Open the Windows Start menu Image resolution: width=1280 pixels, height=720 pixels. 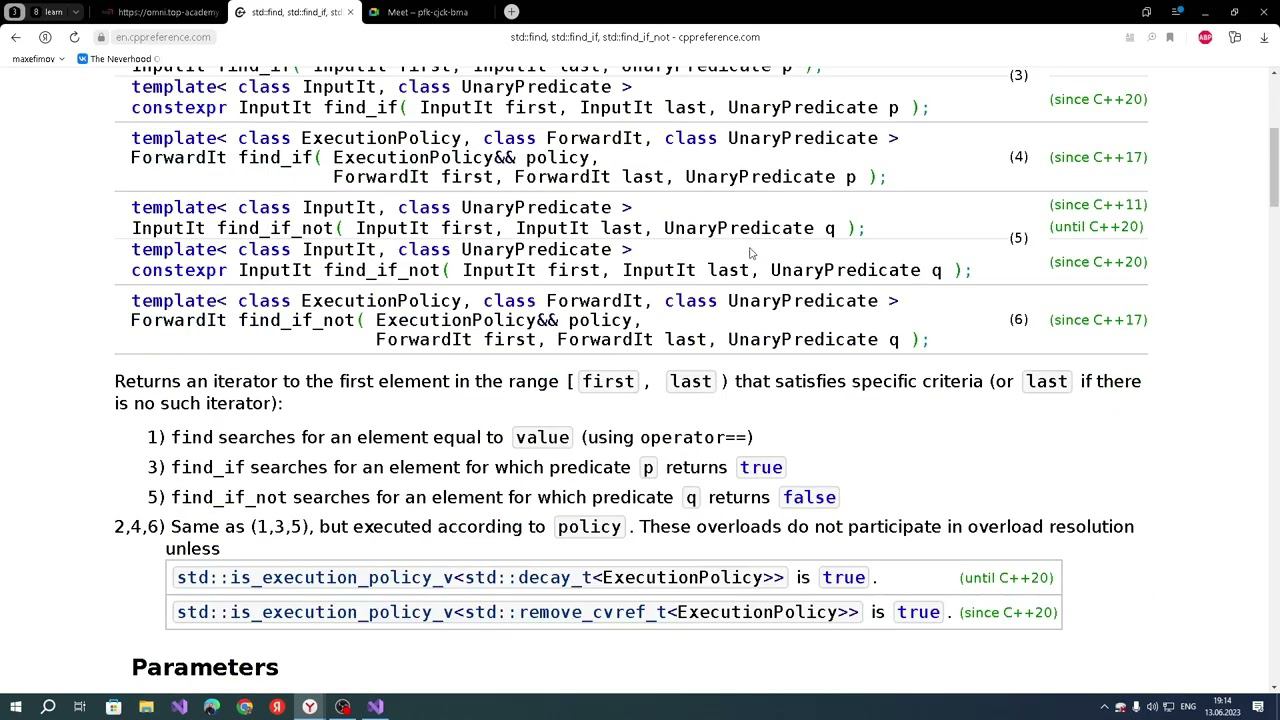coord(15,707)
